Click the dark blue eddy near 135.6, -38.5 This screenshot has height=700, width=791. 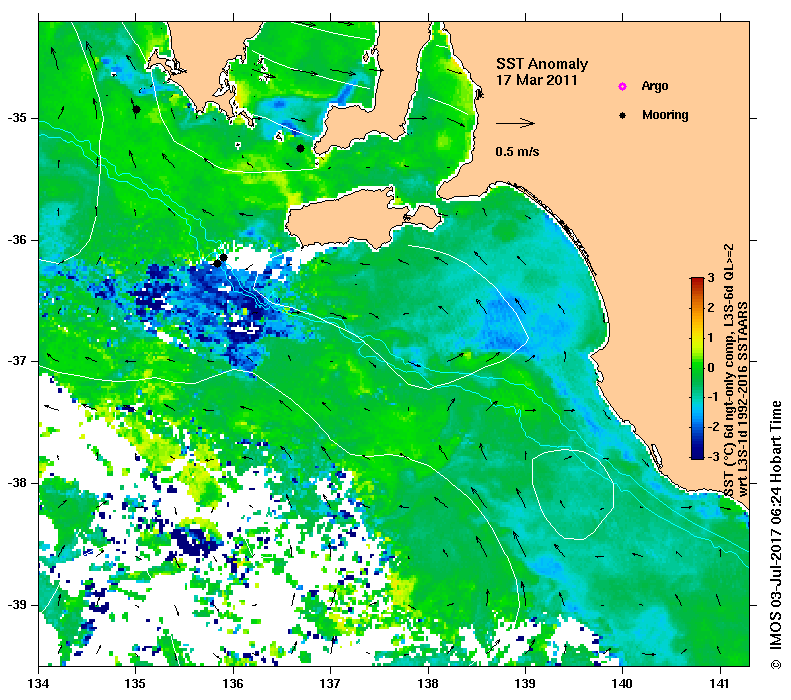coord(194,542)
